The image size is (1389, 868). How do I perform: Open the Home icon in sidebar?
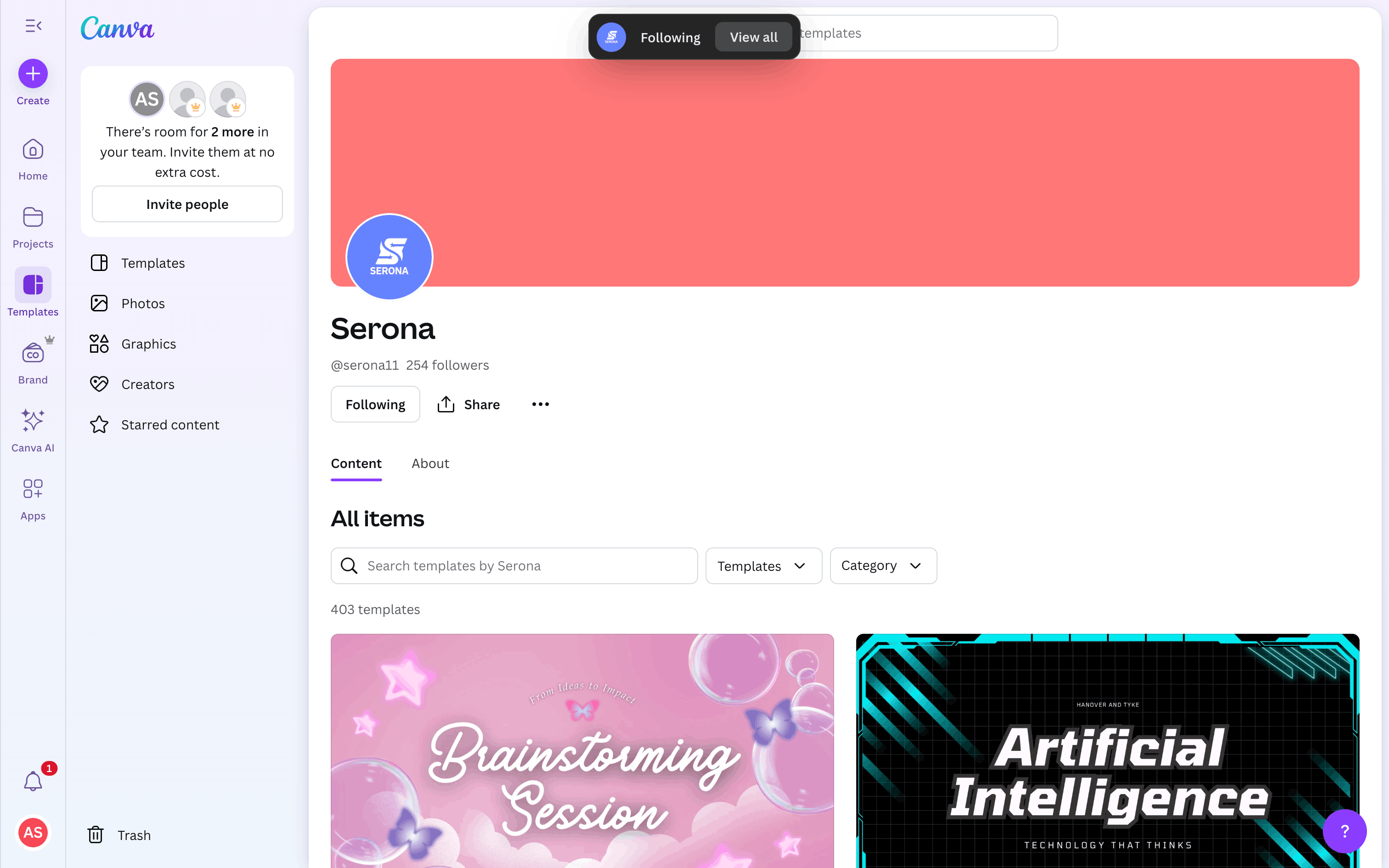pyautogui.click(x=33, y=150)
